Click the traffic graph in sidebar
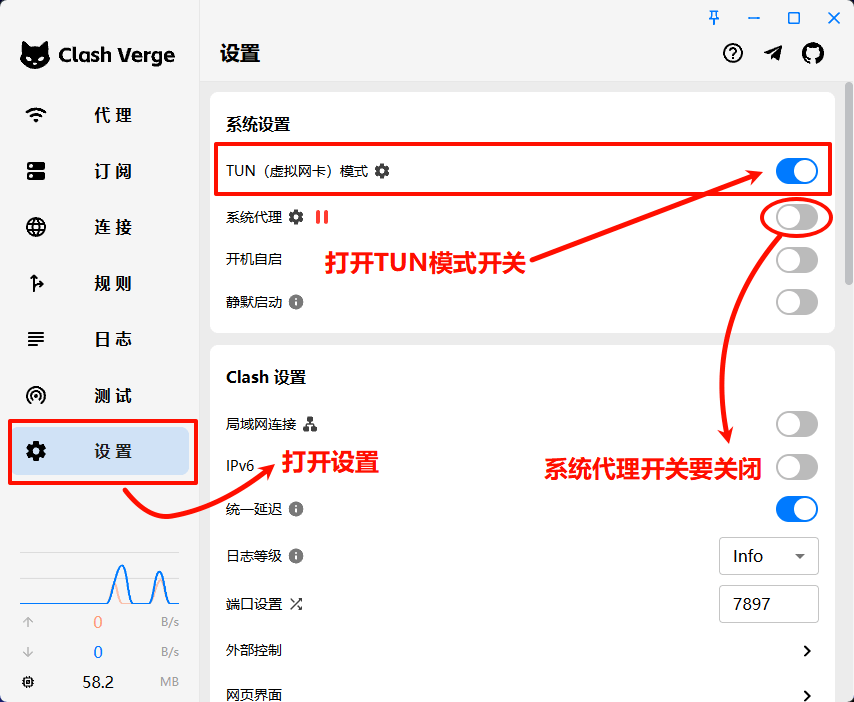 (99, 578)
